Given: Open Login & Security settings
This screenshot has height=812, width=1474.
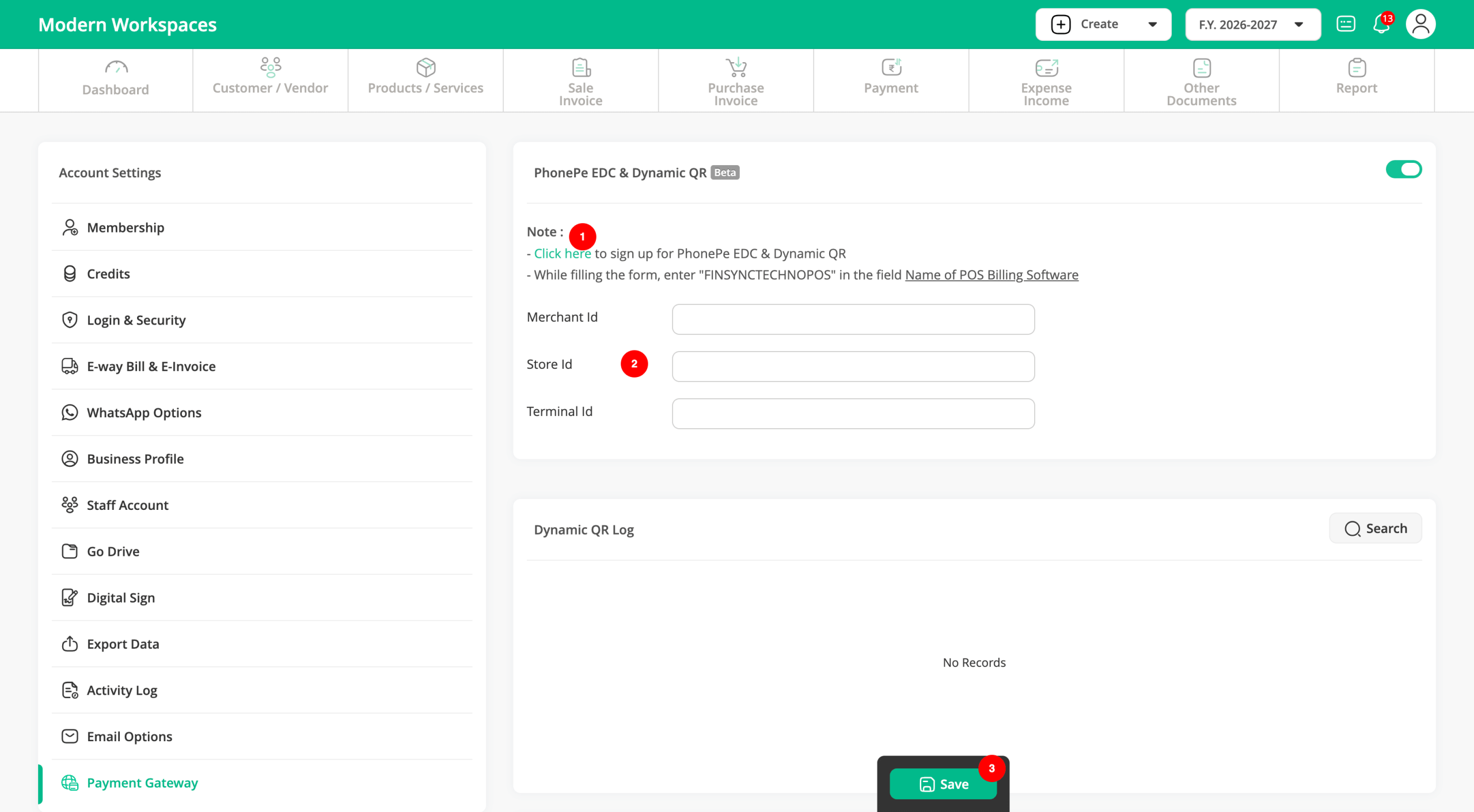Looking at the screenshot, I should pos(262,320).
